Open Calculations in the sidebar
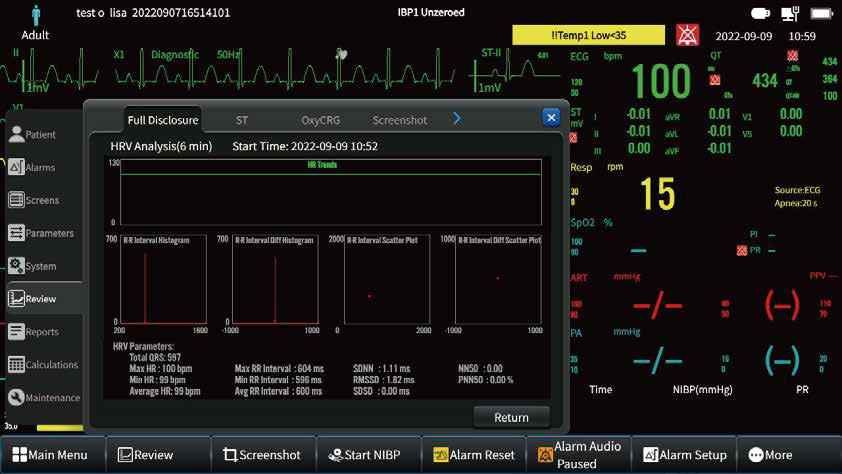This screenshot has width=842, height=474. click(42, 365)
